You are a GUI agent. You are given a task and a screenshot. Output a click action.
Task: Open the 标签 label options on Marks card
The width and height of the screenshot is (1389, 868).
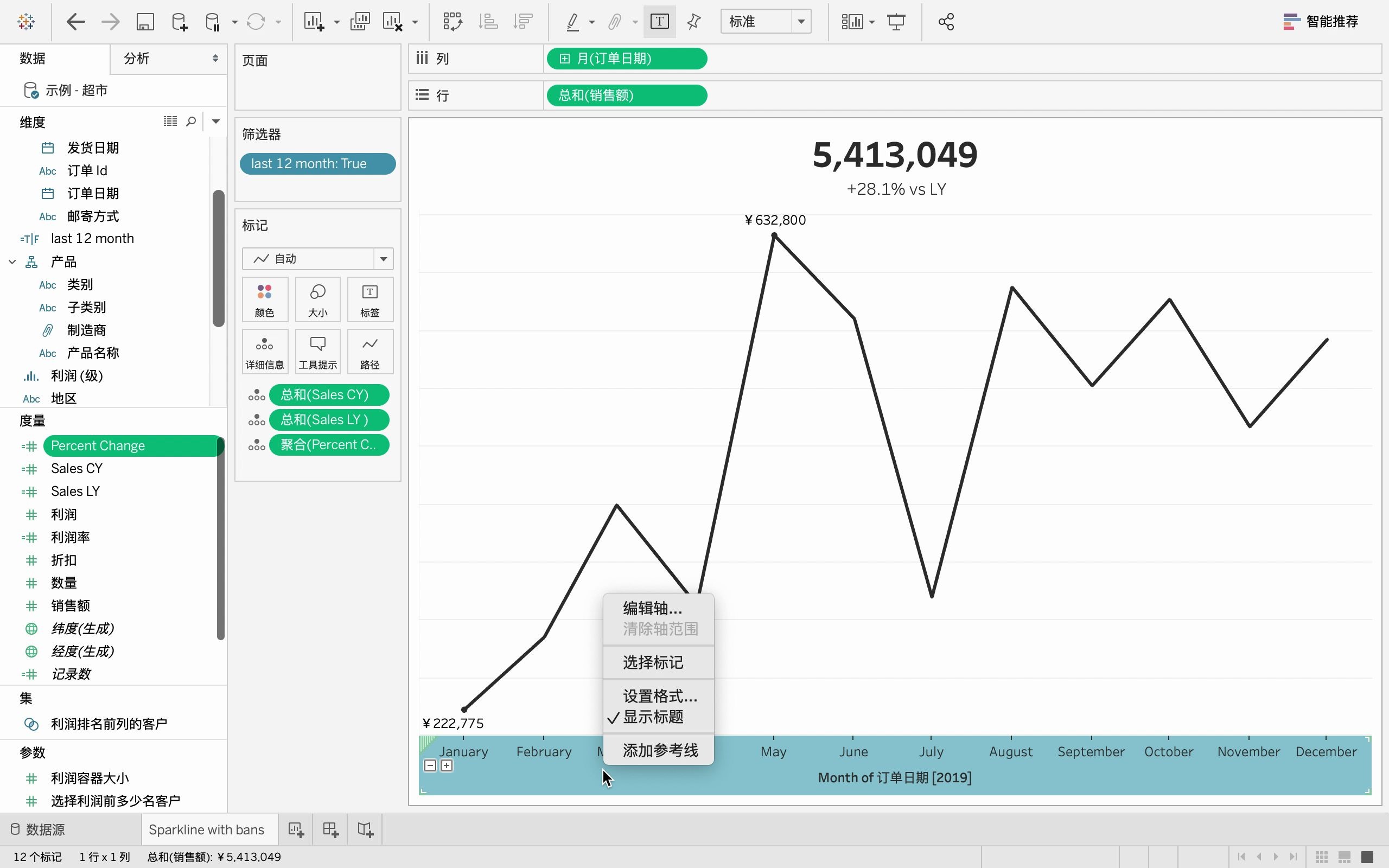point(369,299)
